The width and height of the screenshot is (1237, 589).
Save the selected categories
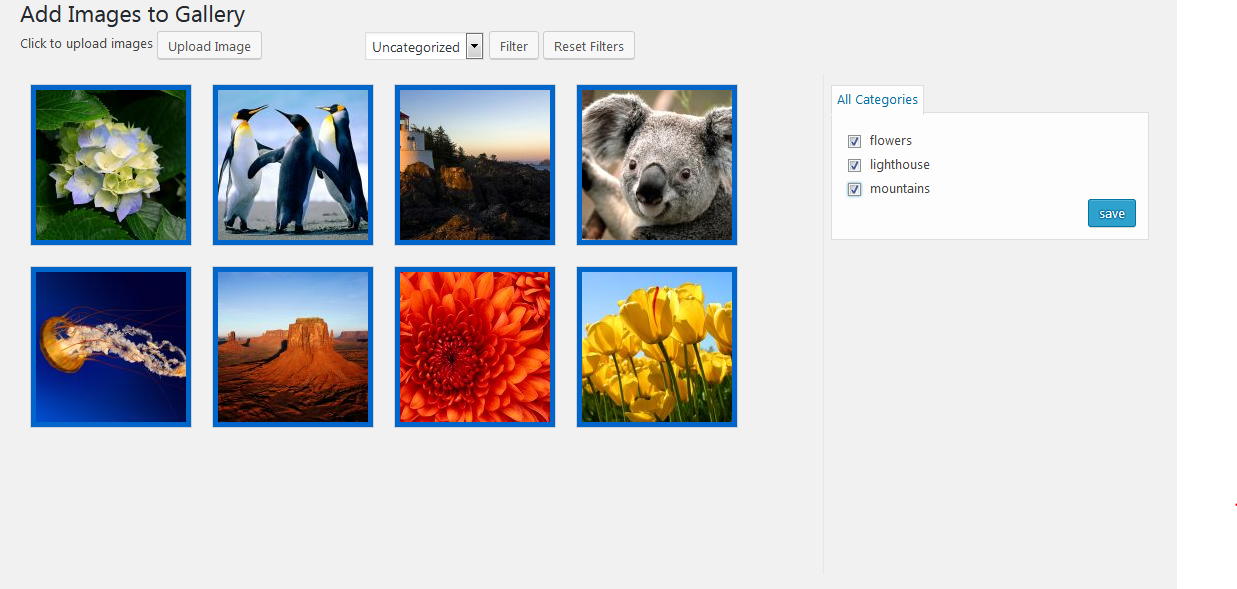[x=1112, y=213]
